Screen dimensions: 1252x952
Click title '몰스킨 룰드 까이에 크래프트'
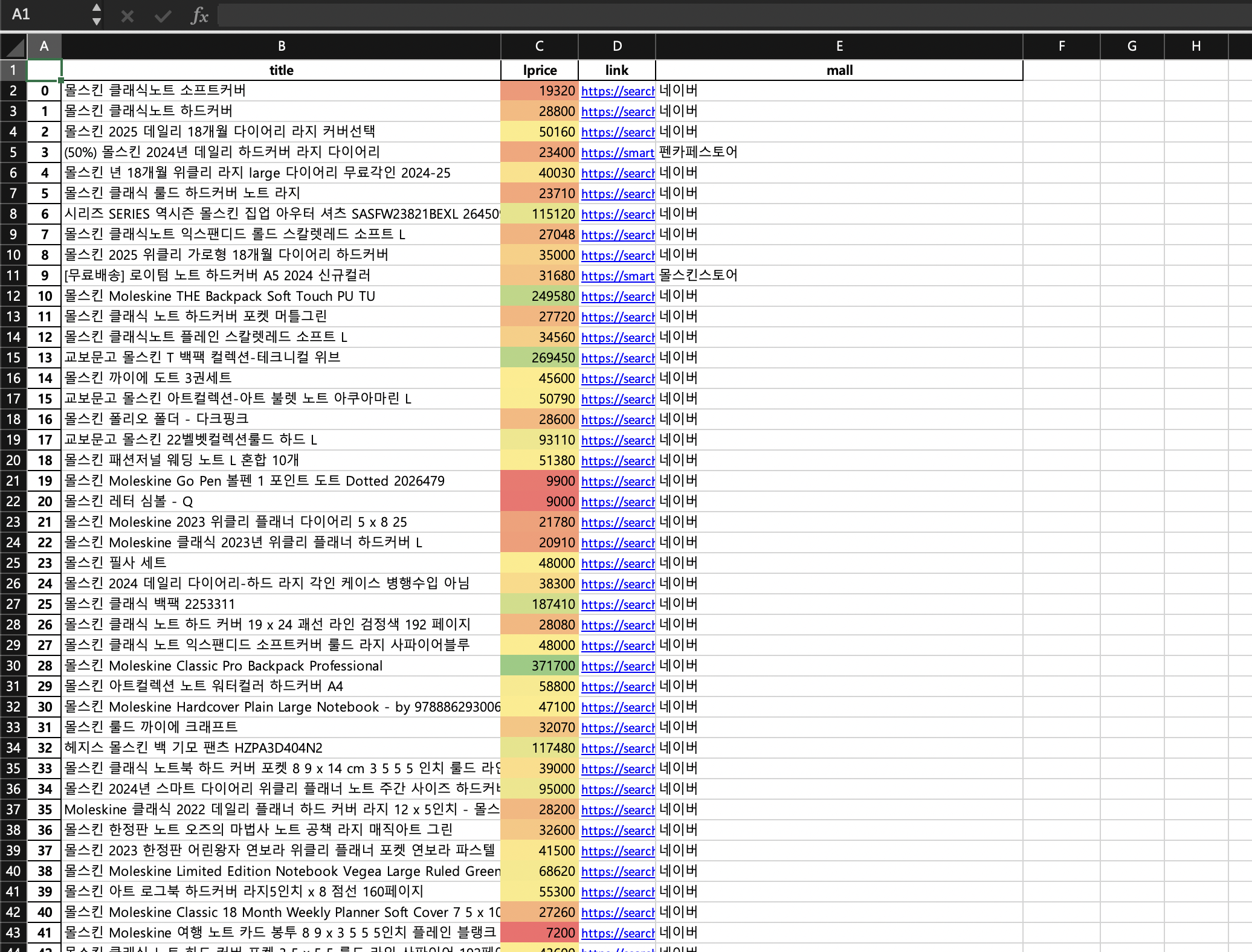coord(151,727)
